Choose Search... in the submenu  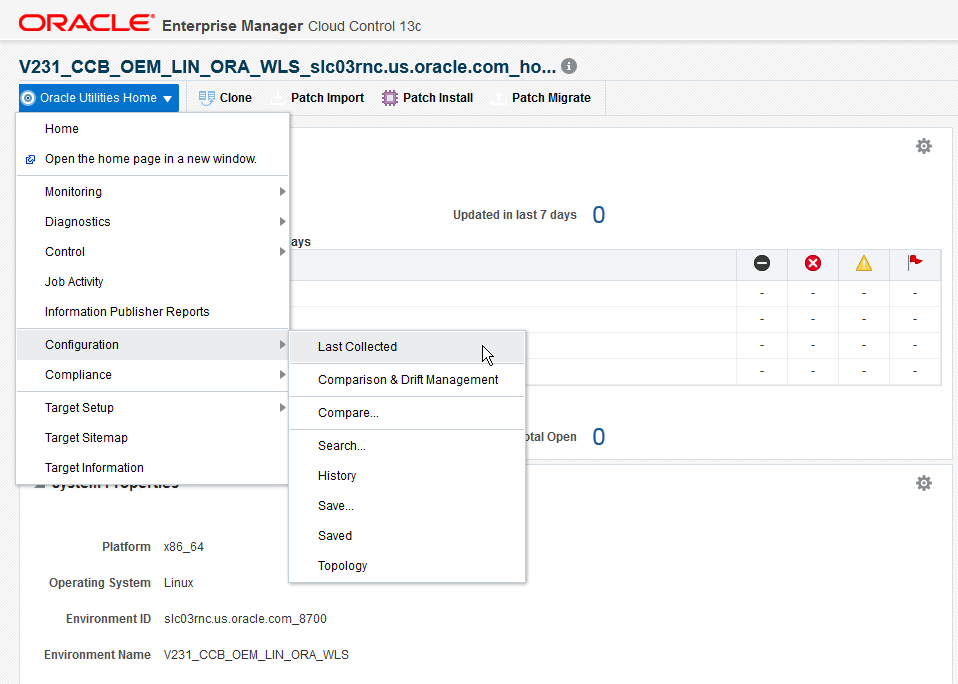click(x=407, y=446)
